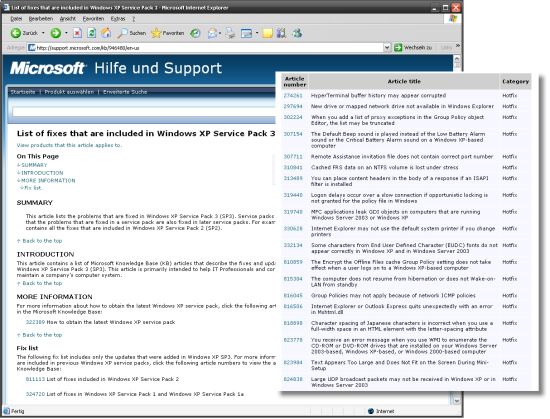This screenshot has height=419, width=550.
Task: Refresh the page with the toolbar icon
Action: point(92,33)
